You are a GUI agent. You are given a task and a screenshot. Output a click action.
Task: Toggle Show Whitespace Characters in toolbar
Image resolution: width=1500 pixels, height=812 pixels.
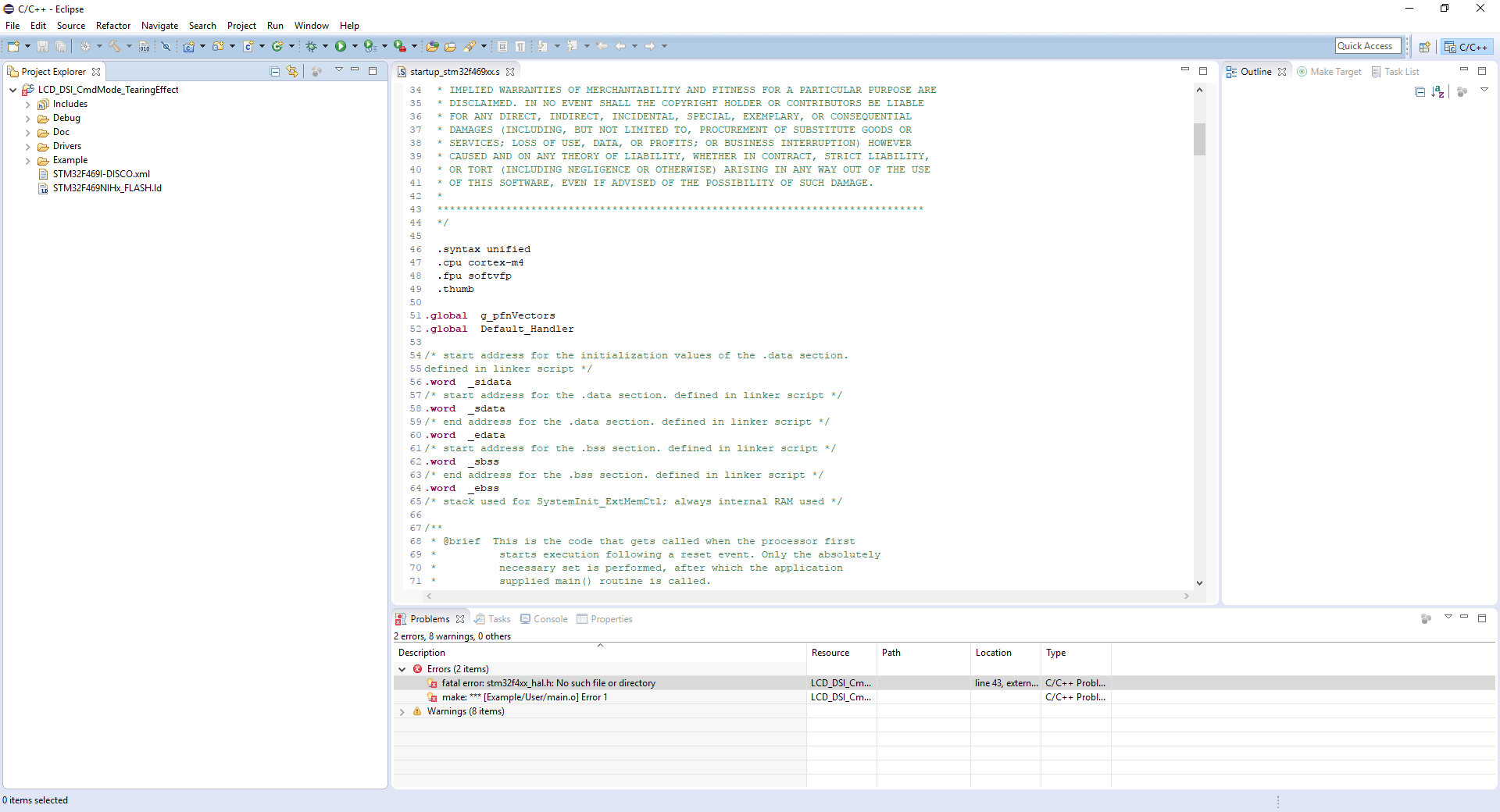(520, 47)
